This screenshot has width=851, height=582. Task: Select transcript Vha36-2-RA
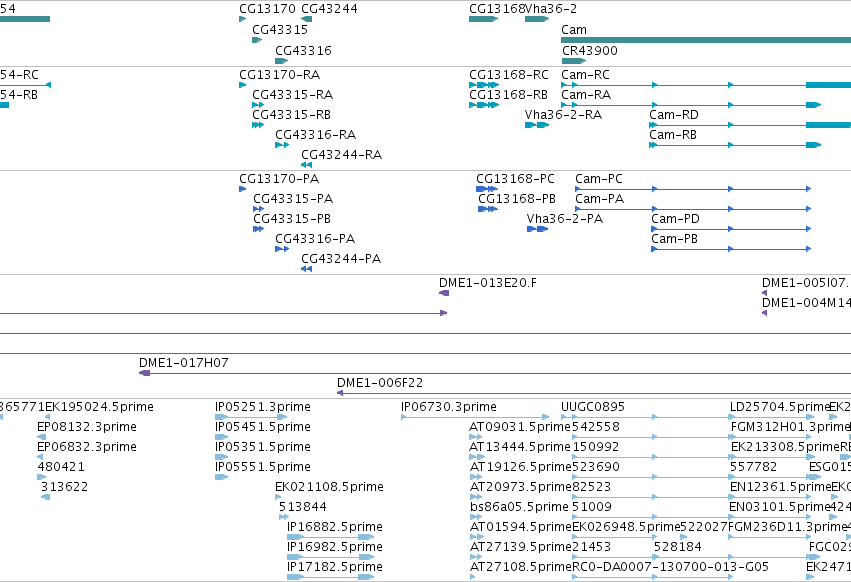[x=563, y=115]
